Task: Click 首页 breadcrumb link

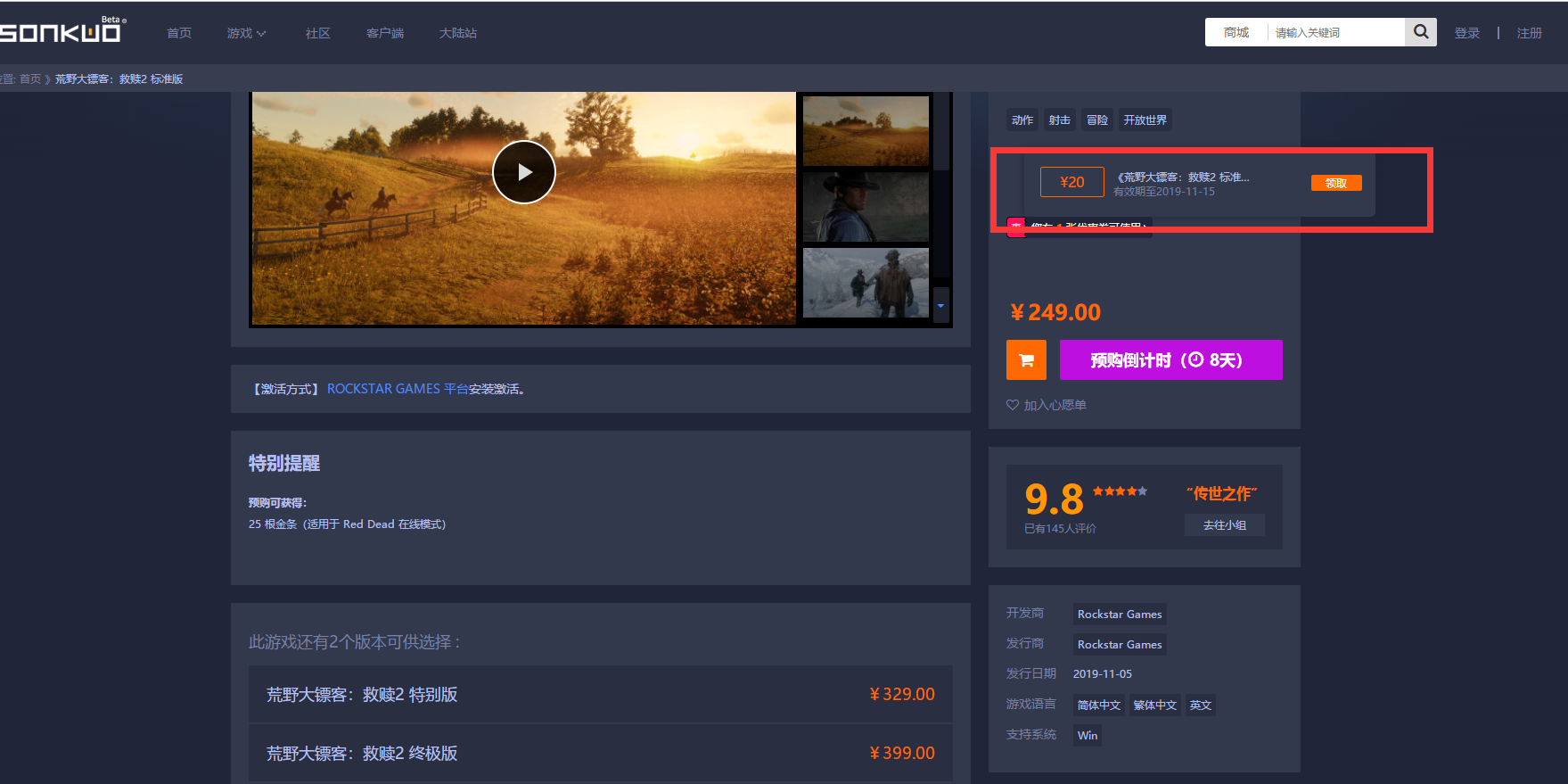Action: click(30, 79)
